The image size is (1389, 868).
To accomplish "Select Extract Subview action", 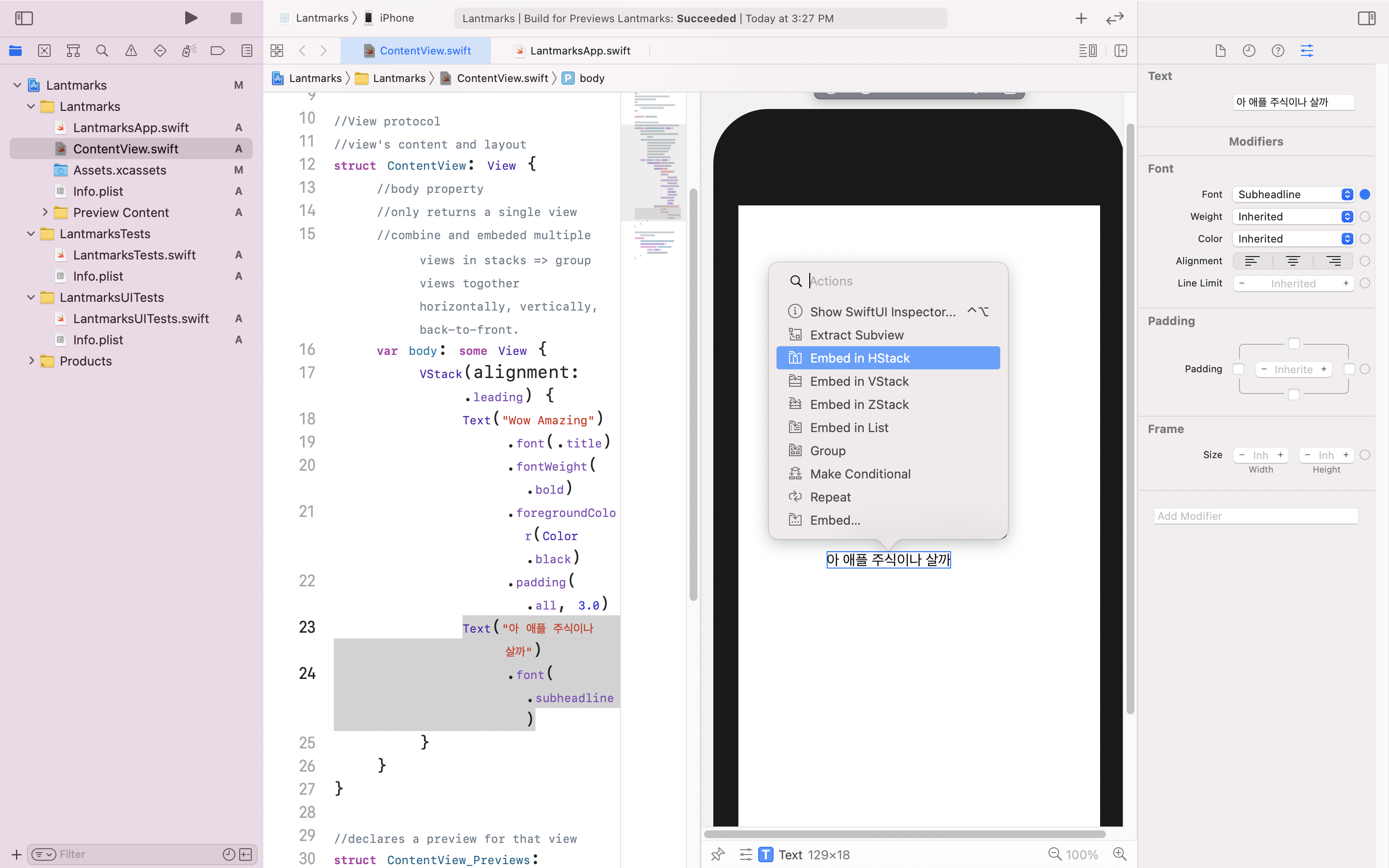I will tap(857, 335).
